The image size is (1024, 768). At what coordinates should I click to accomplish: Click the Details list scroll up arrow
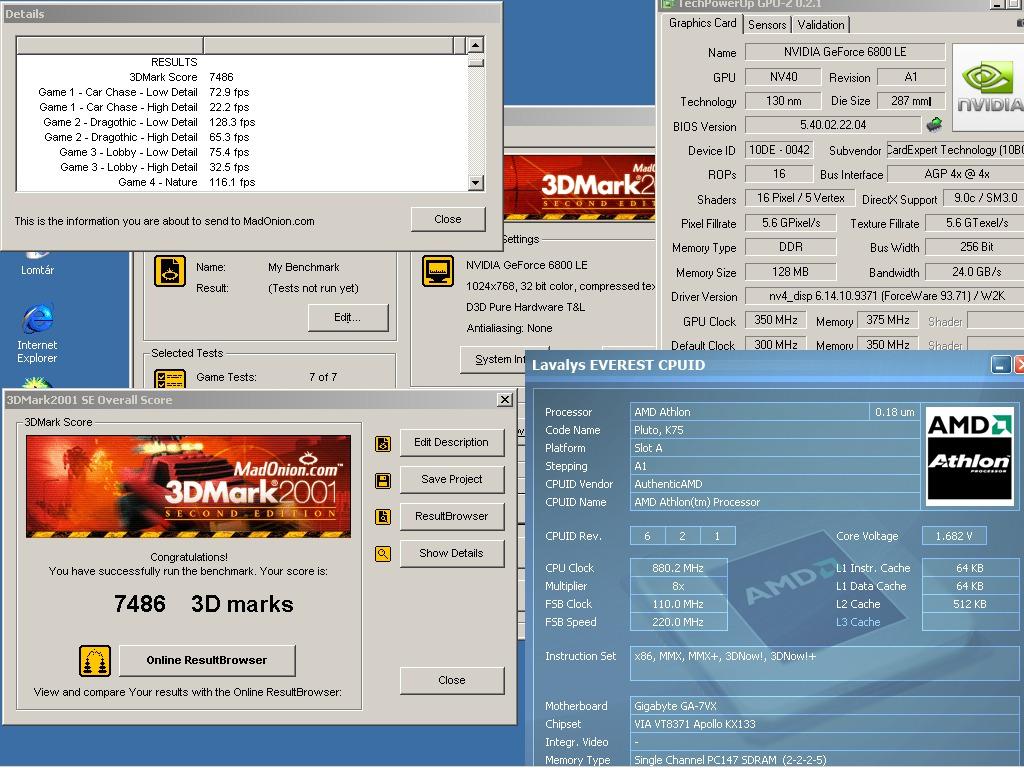tap(475, 45)
